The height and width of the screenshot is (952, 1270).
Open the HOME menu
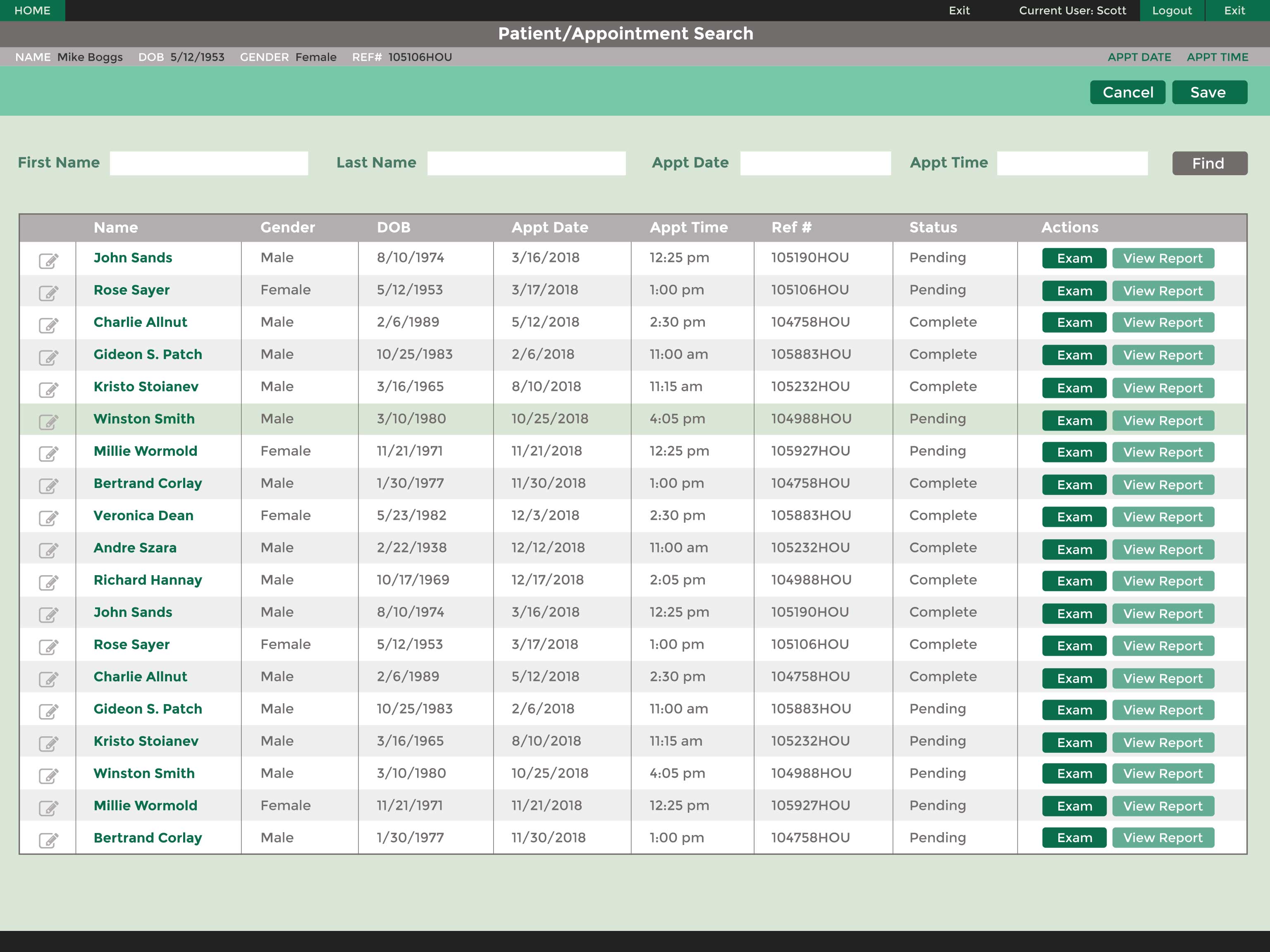(33, 10)
